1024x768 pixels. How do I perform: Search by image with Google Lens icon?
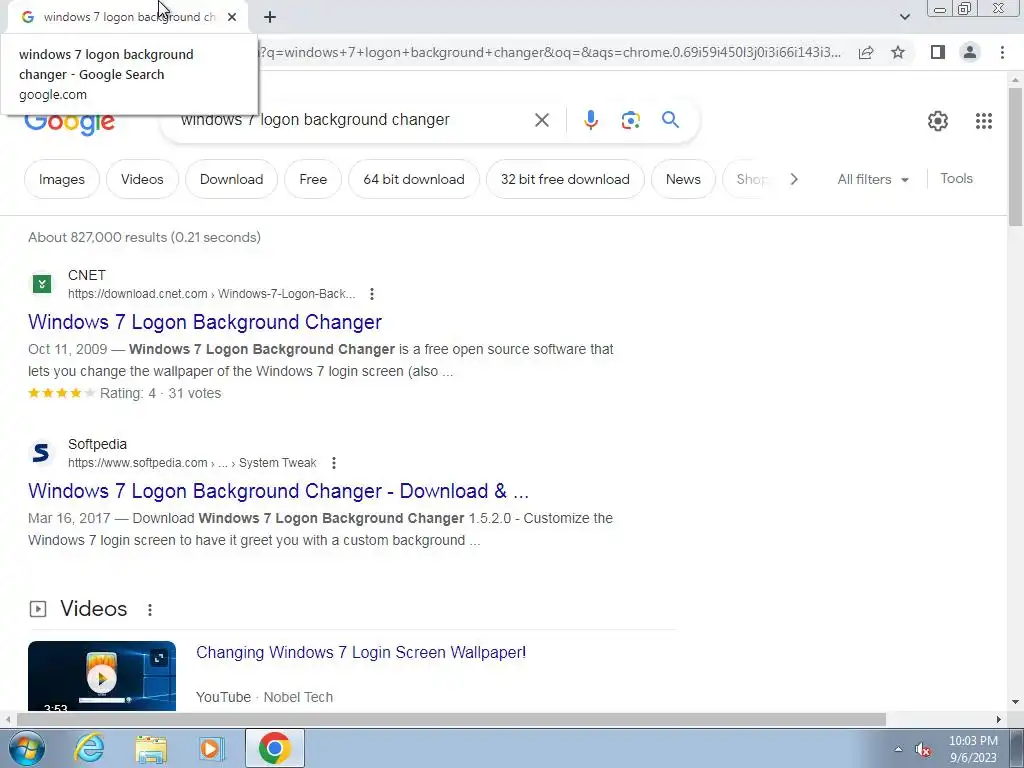coord(630,120)
